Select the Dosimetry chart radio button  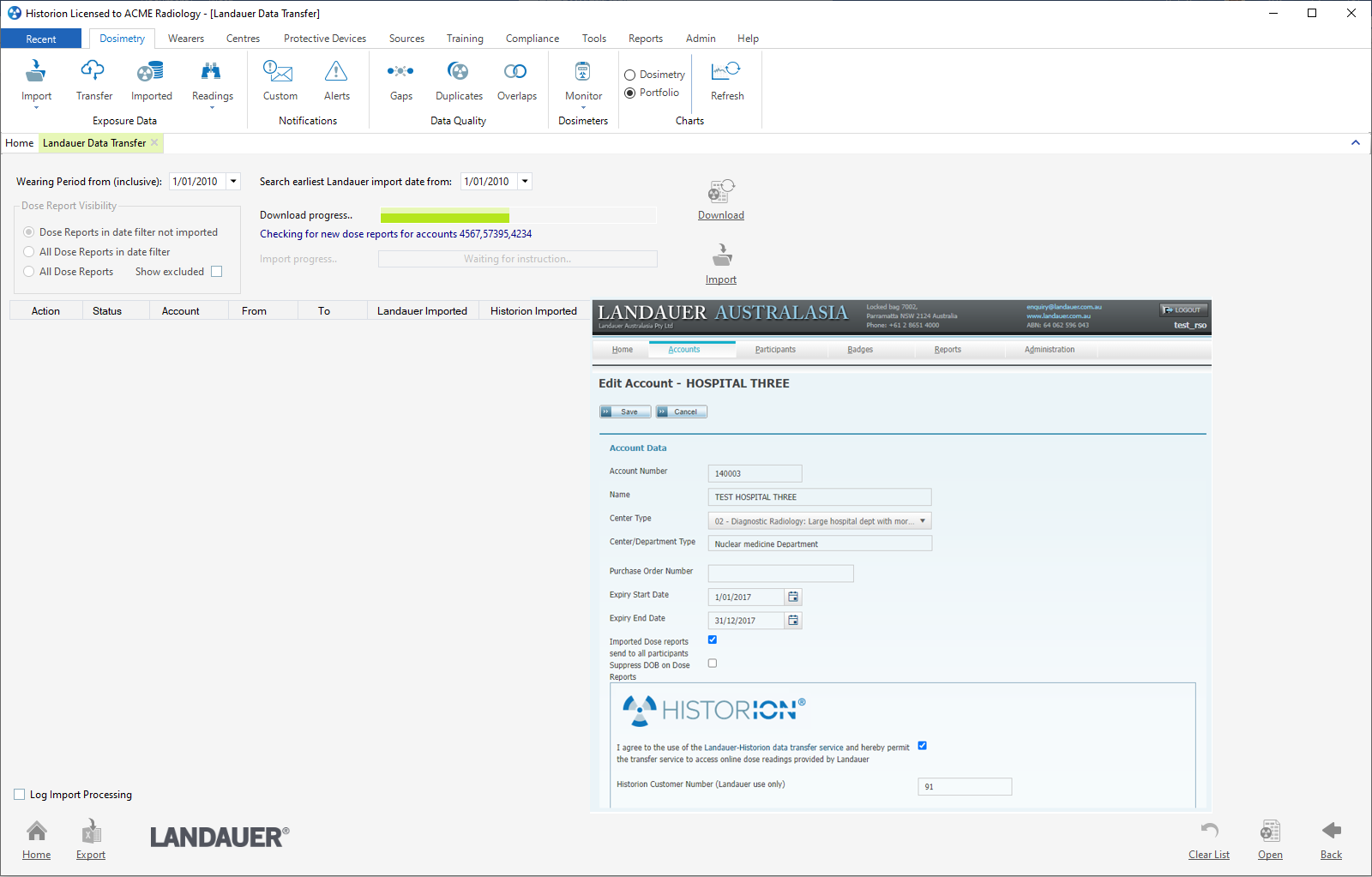click(629, 75)
